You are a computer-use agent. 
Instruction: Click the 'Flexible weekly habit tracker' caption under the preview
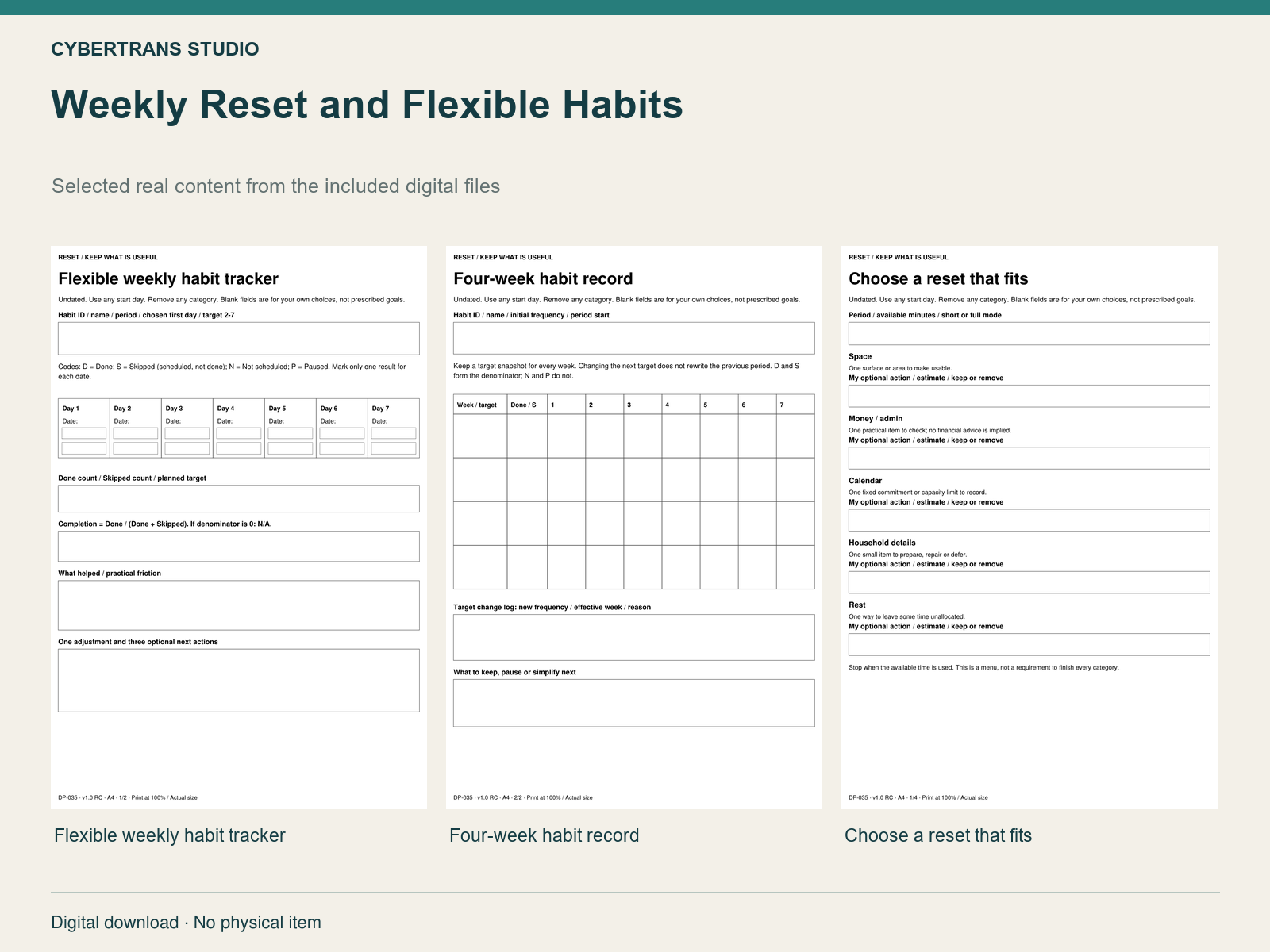(x=170, y=835)
